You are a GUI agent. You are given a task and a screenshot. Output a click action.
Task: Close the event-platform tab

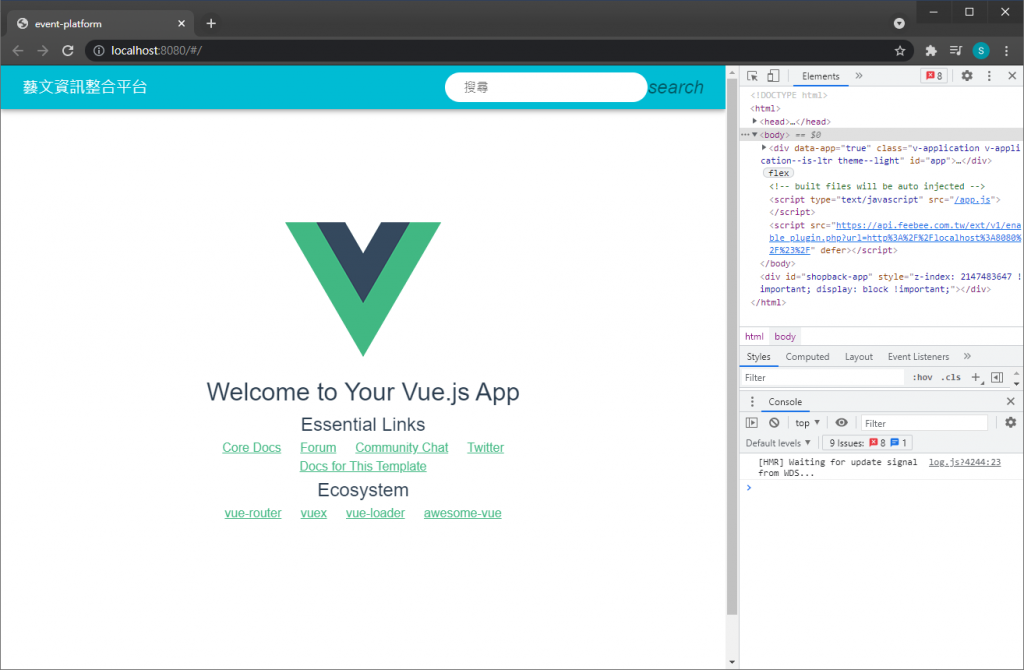tap(182, 24)
